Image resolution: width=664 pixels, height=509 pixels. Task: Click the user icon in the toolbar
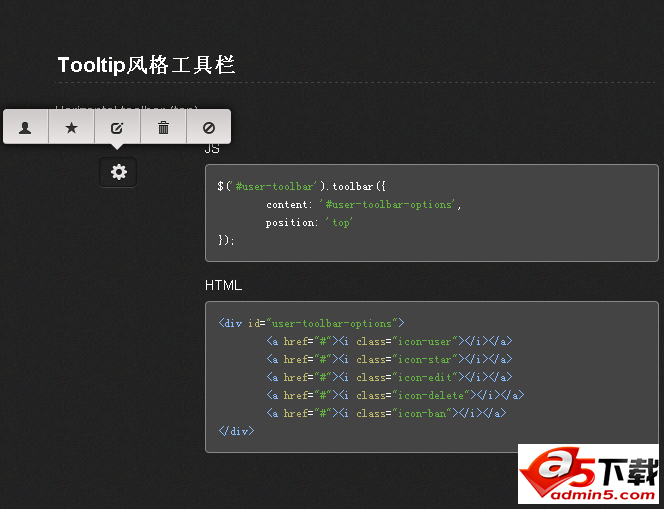(25, 127)
